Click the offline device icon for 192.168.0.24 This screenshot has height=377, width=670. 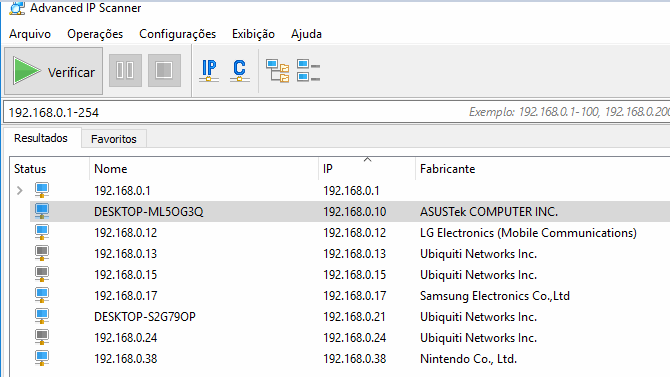(x=42, y=337)
